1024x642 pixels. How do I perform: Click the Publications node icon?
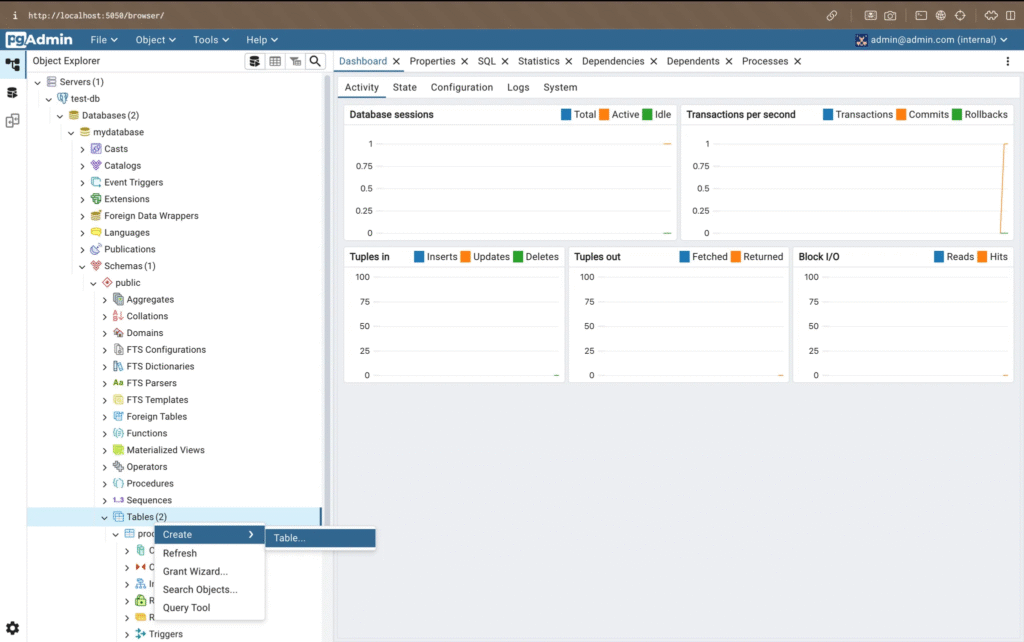[96, 249]
